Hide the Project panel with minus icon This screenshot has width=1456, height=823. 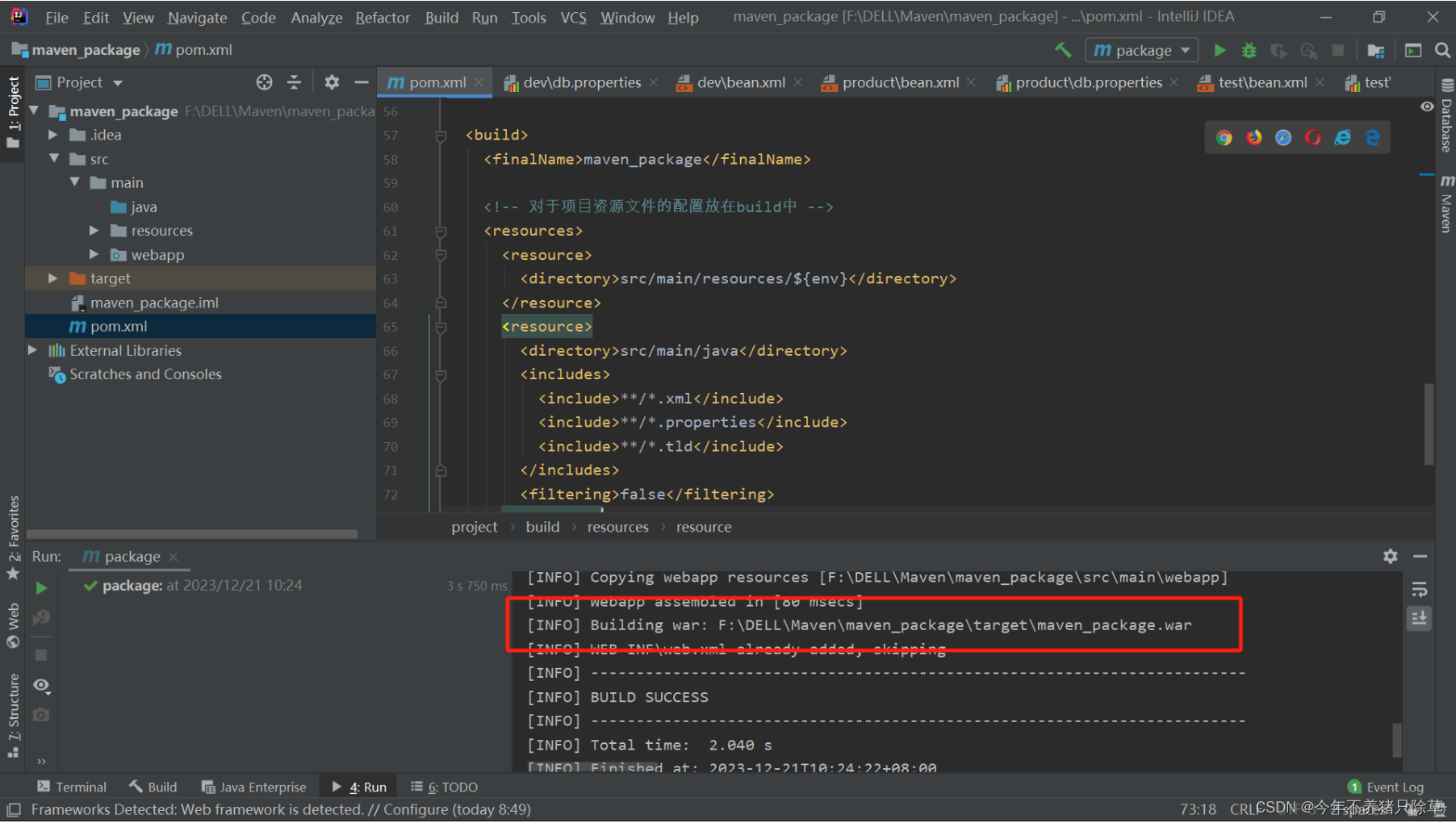point(362,82)
